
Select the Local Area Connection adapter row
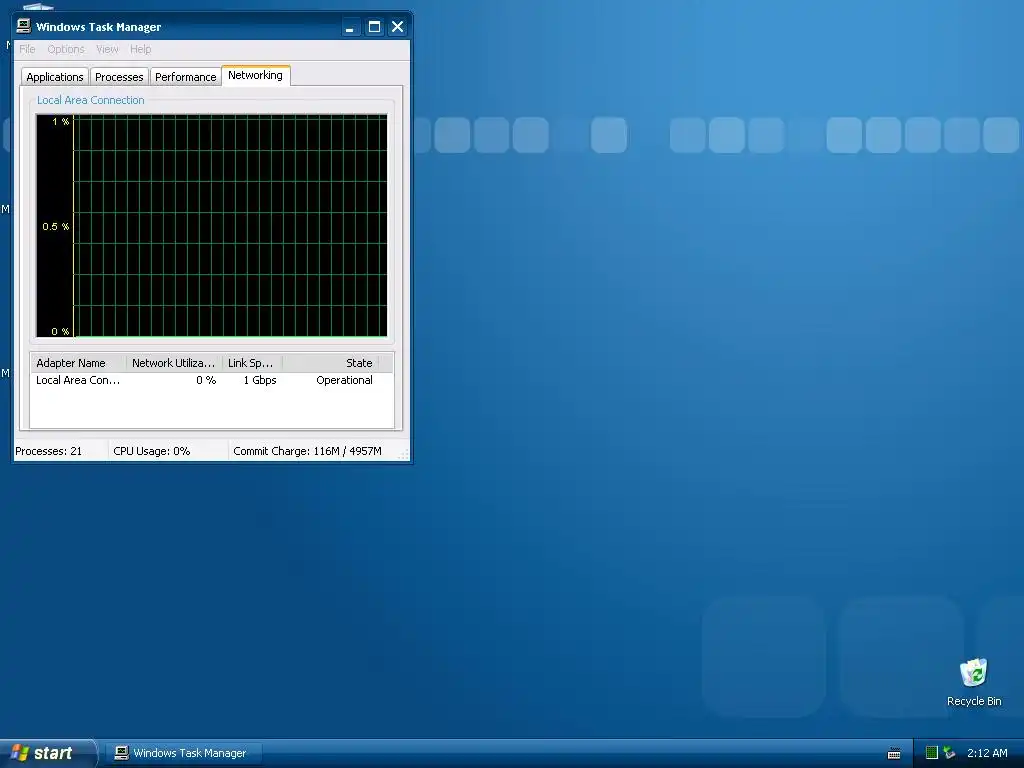(x=212, y=380)
